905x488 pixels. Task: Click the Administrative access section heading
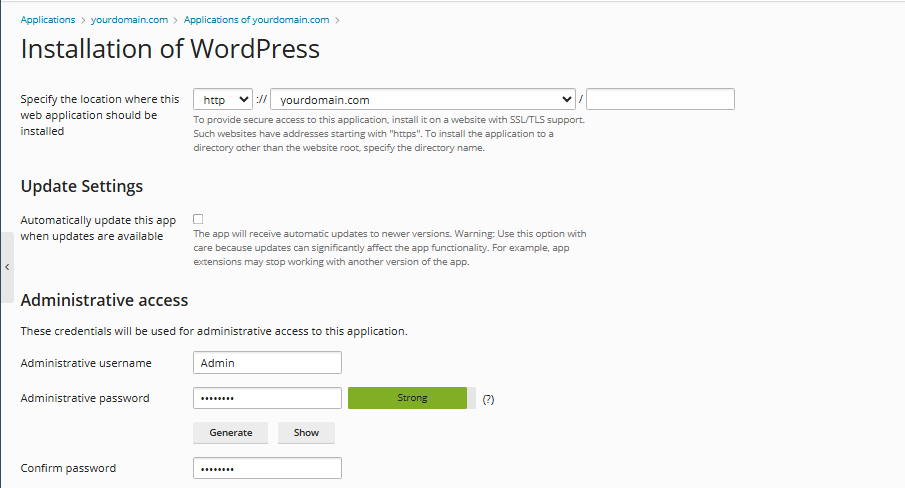coord(104,301)
